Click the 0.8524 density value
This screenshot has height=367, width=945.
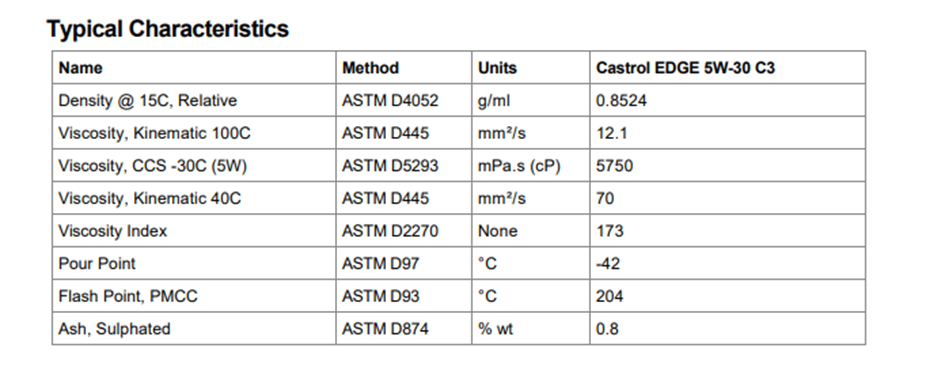point(621,101)
